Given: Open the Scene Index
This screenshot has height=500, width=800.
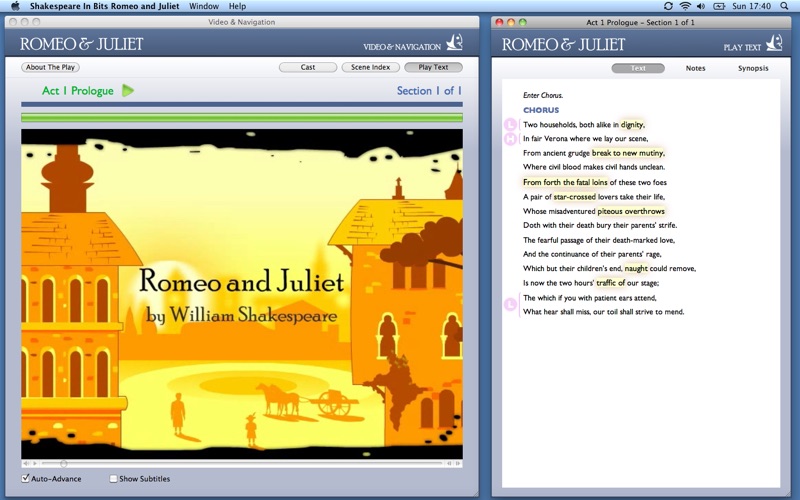Looking at the screenshot, I should tap(370, 67).
